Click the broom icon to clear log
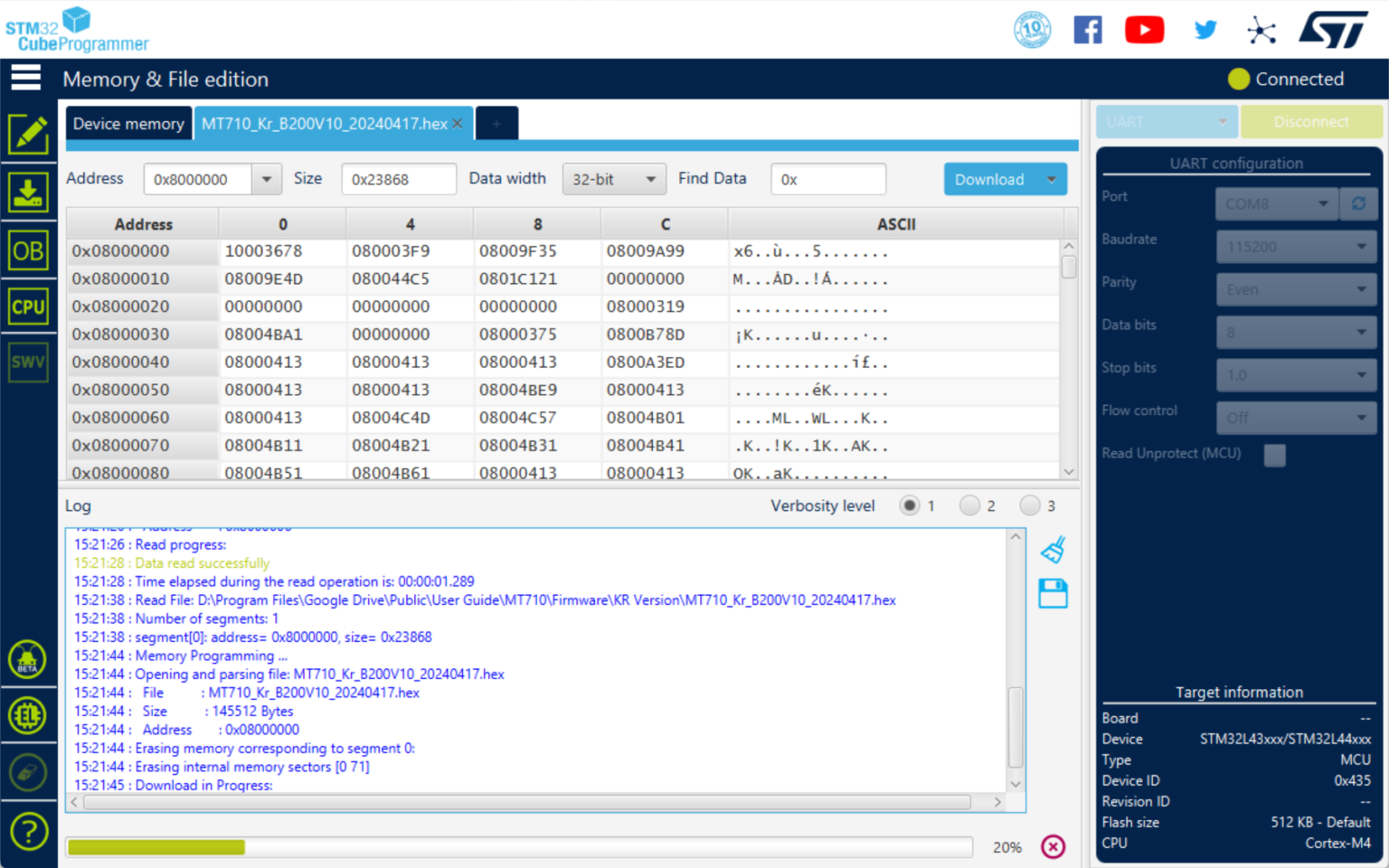 pos(1053,550)
